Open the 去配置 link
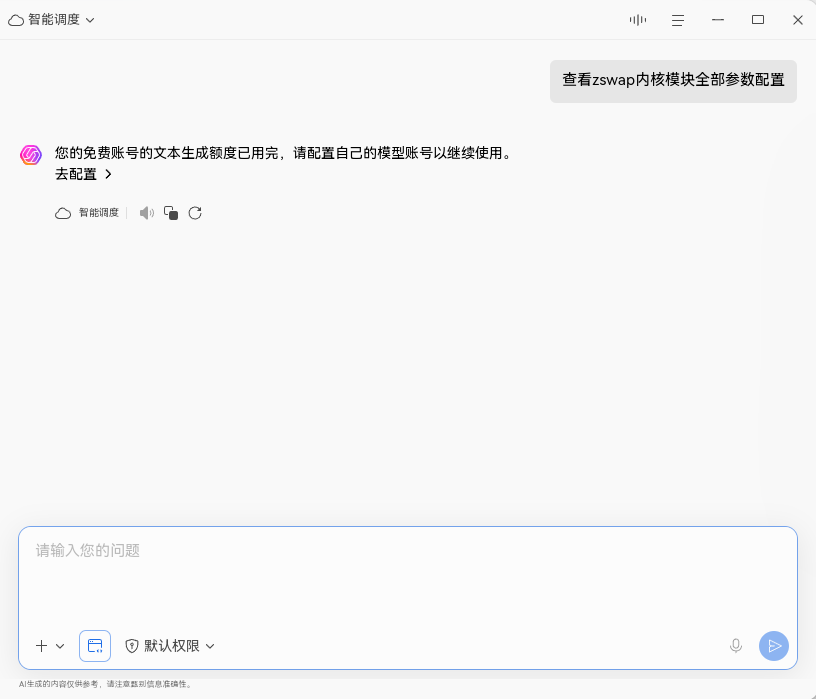The width and height of the screenshot is (816, 699). (x=83, y=174)
